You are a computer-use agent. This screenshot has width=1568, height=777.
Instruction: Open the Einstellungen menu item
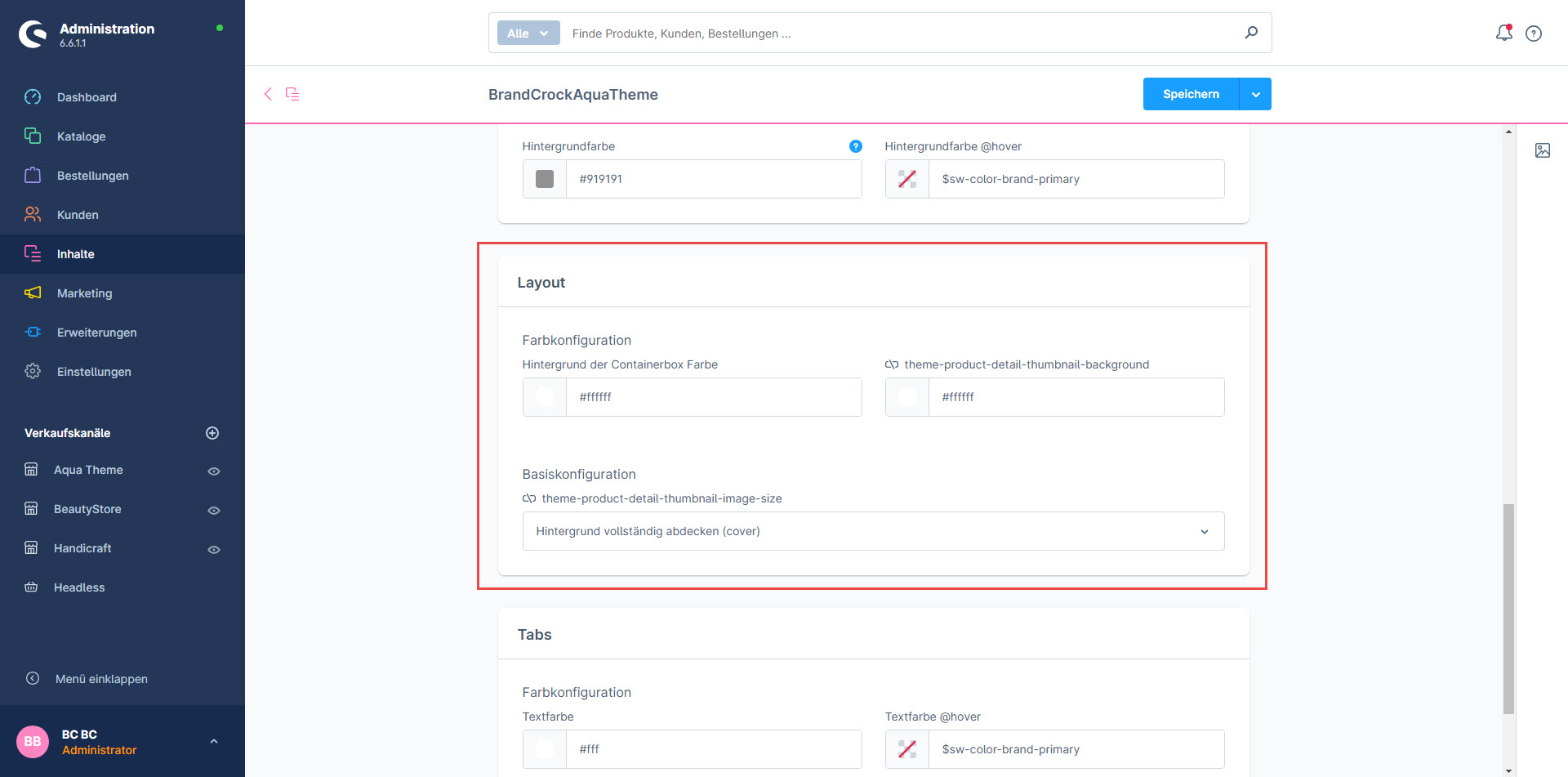point(94,372)
